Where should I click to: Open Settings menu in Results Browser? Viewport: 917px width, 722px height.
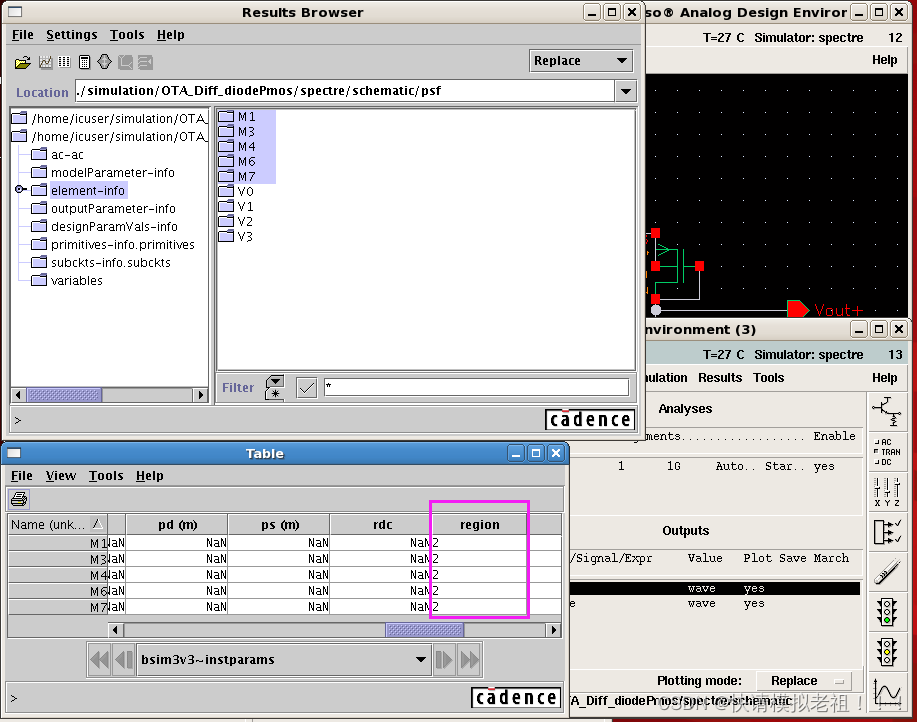(72, 34)
